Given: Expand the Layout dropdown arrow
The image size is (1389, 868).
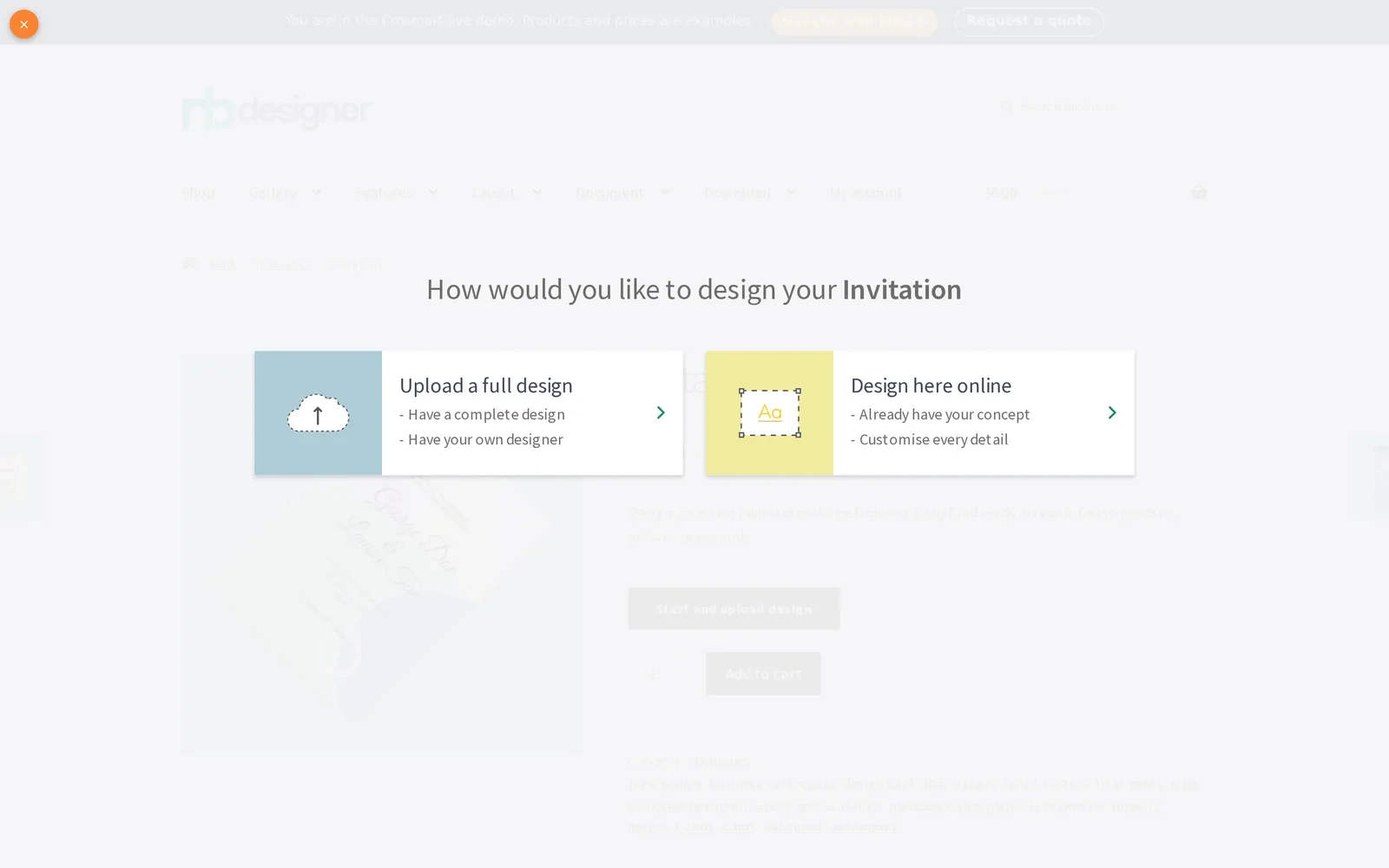Looking at the screenshot, I should pyautogui.click(x=537, y=192).
